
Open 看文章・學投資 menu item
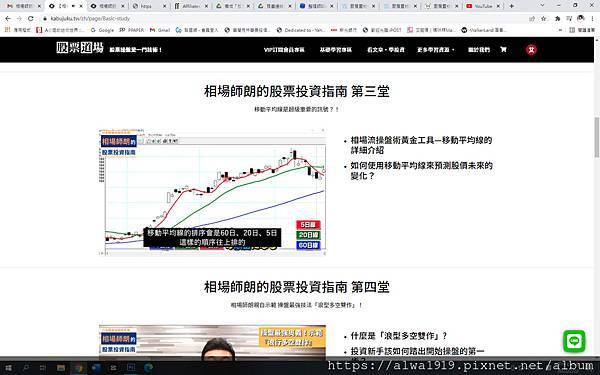click(x=386, y=50)
